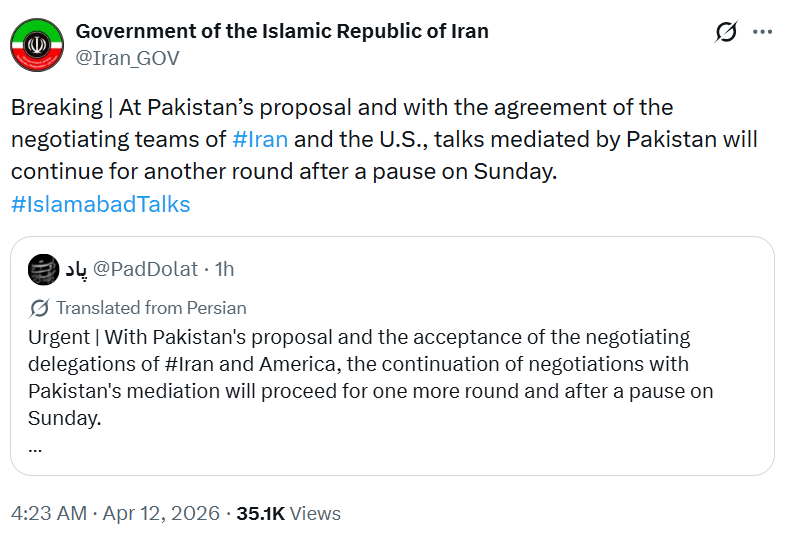
Task: Click the PadDolat avatar in quoted post
Action: click(x=44, y=269)
